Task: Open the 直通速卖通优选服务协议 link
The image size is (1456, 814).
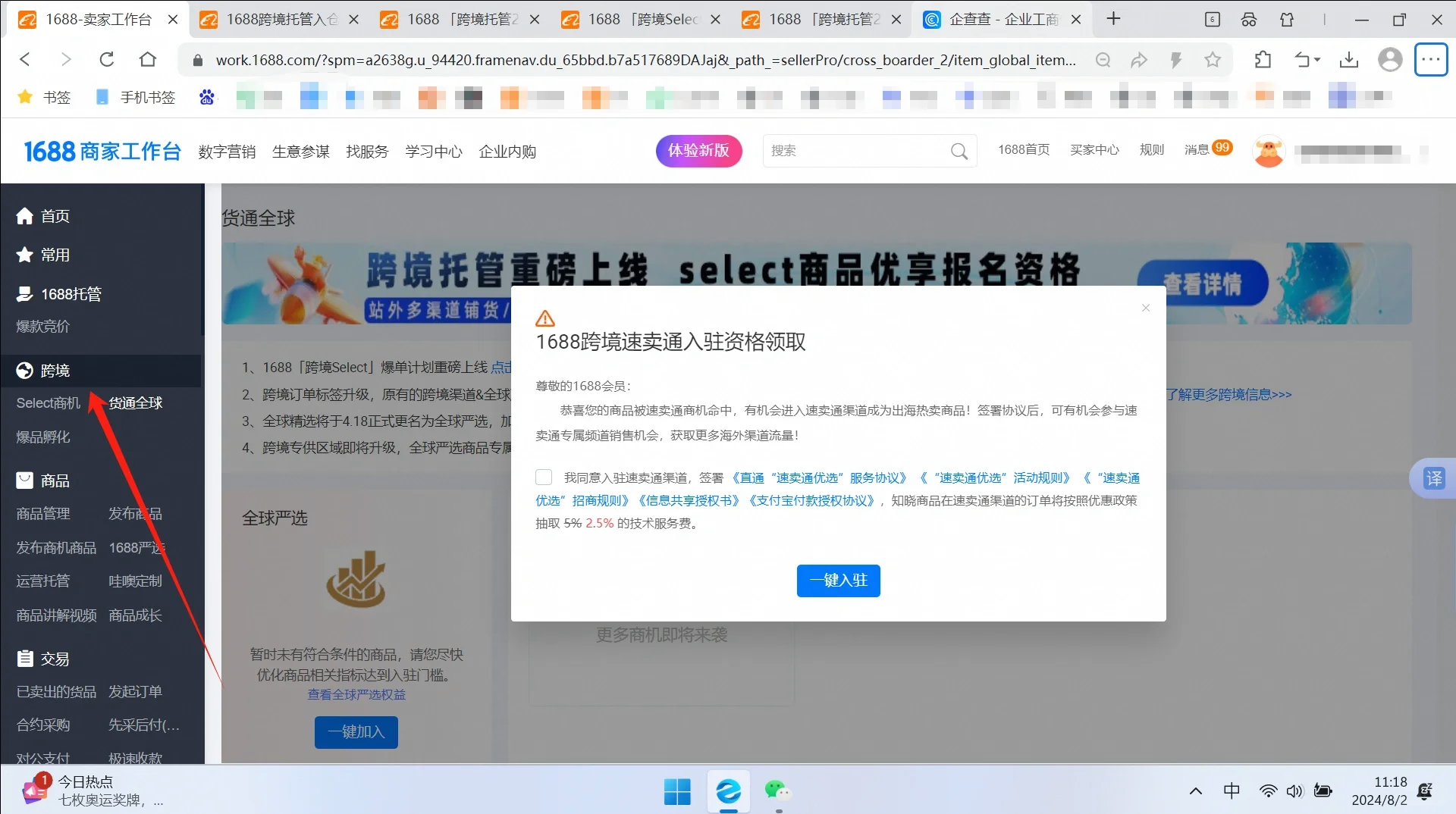Action: coord(818,477)
